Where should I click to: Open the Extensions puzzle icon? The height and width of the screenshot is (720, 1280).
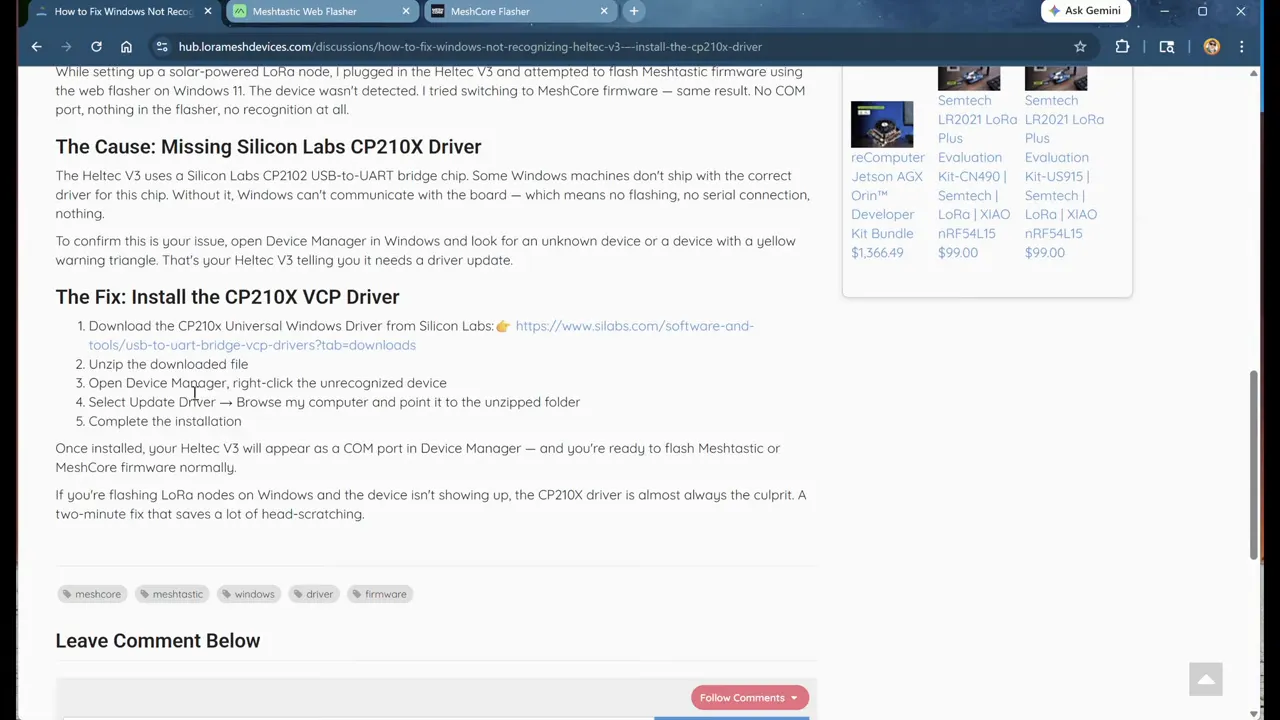coord(1122,46)
